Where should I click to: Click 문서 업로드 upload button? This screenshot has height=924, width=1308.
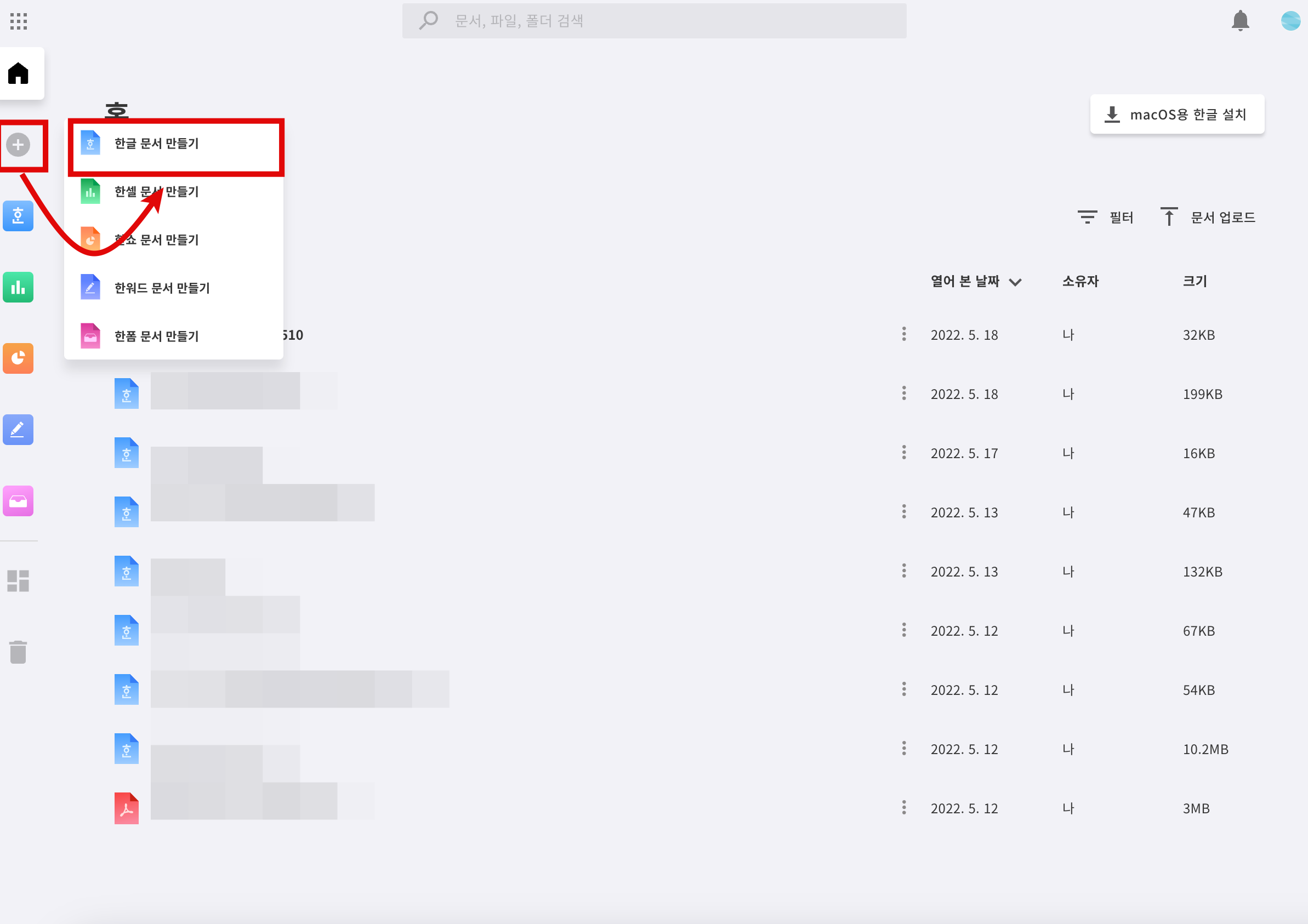pos(1208,217)
